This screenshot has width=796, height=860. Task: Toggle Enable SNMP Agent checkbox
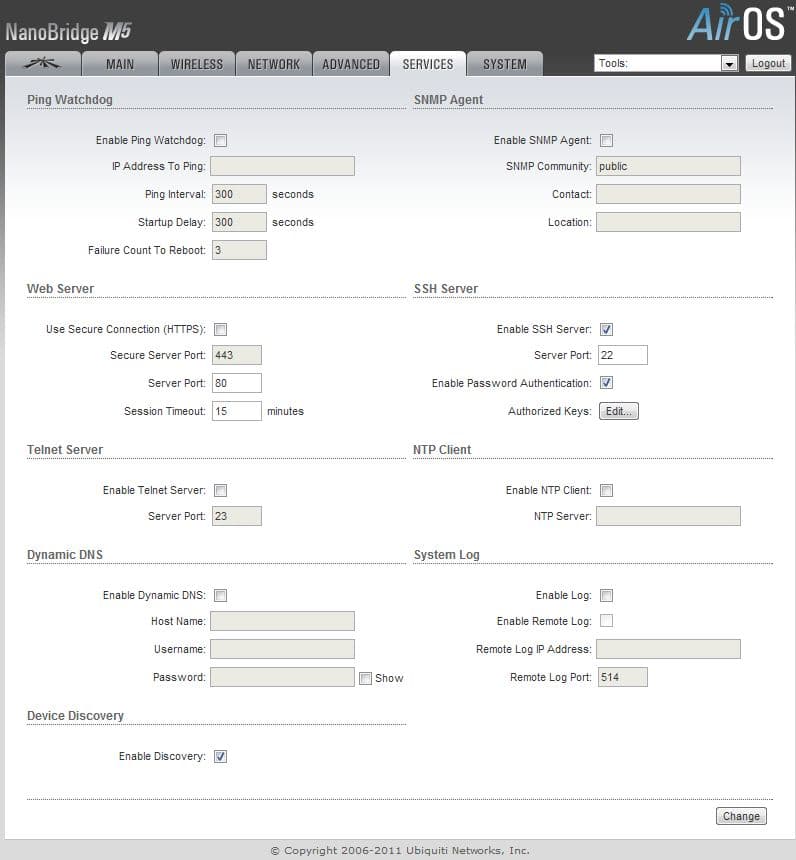coord(606,140)
